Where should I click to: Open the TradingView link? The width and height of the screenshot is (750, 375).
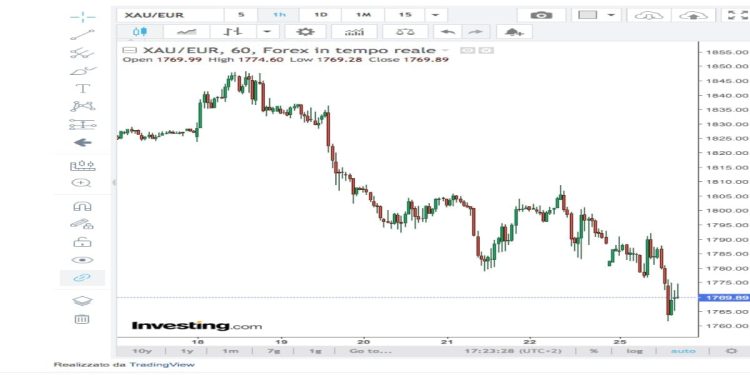161,364
